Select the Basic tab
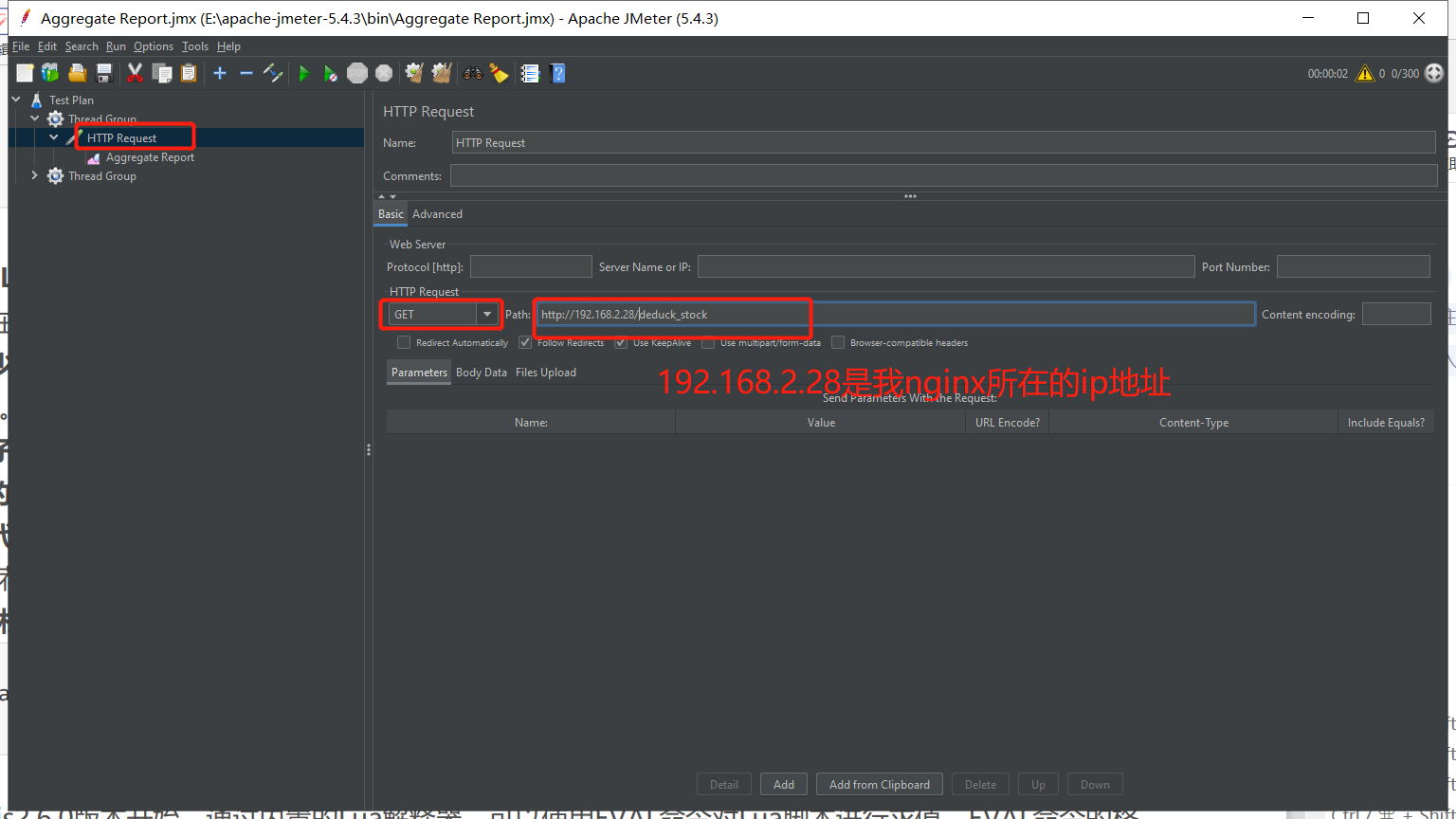 click(391, 214)
